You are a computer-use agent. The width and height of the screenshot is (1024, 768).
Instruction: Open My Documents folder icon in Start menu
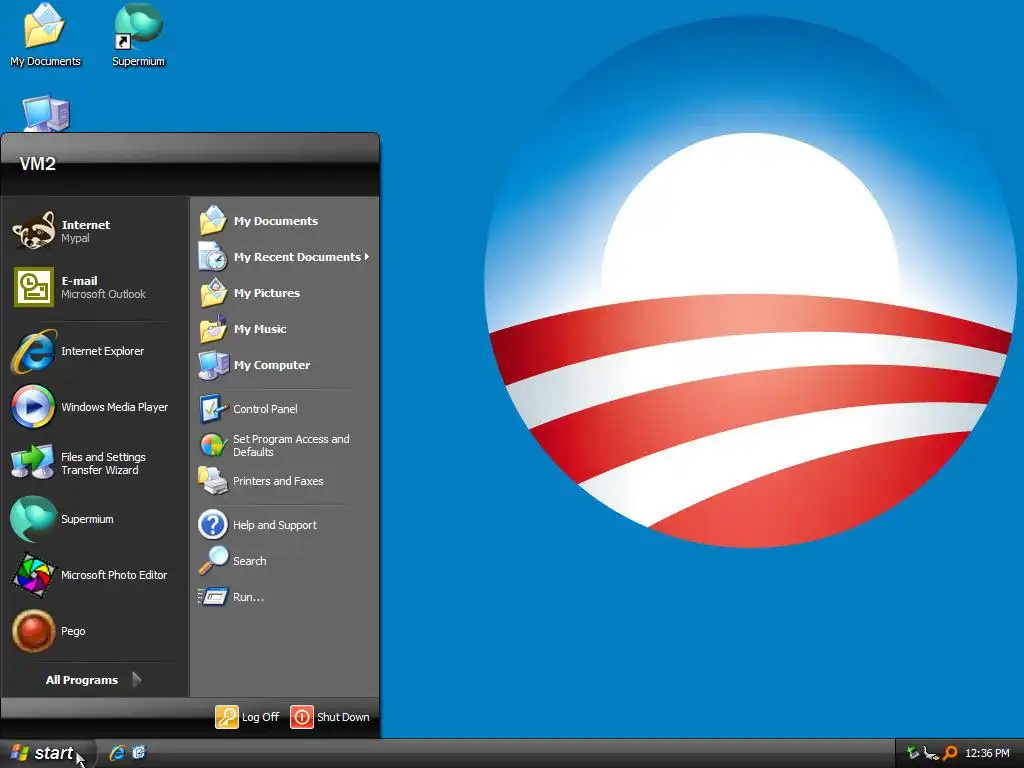coord(213,221)
